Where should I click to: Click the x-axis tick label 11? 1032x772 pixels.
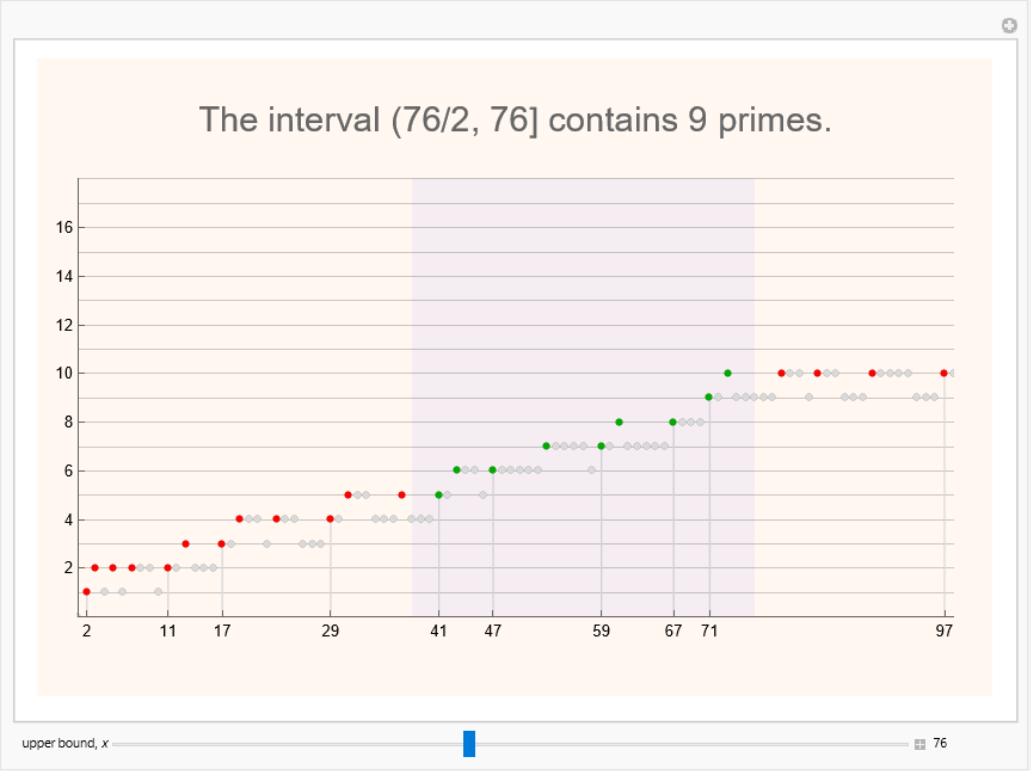point(168,632)
